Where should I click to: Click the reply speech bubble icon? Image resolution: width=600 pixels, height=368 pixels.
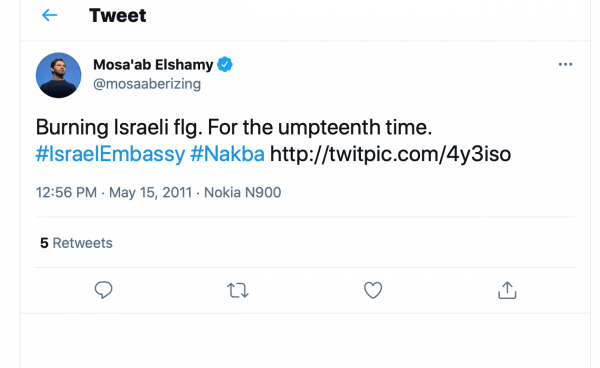pos(103,290)
